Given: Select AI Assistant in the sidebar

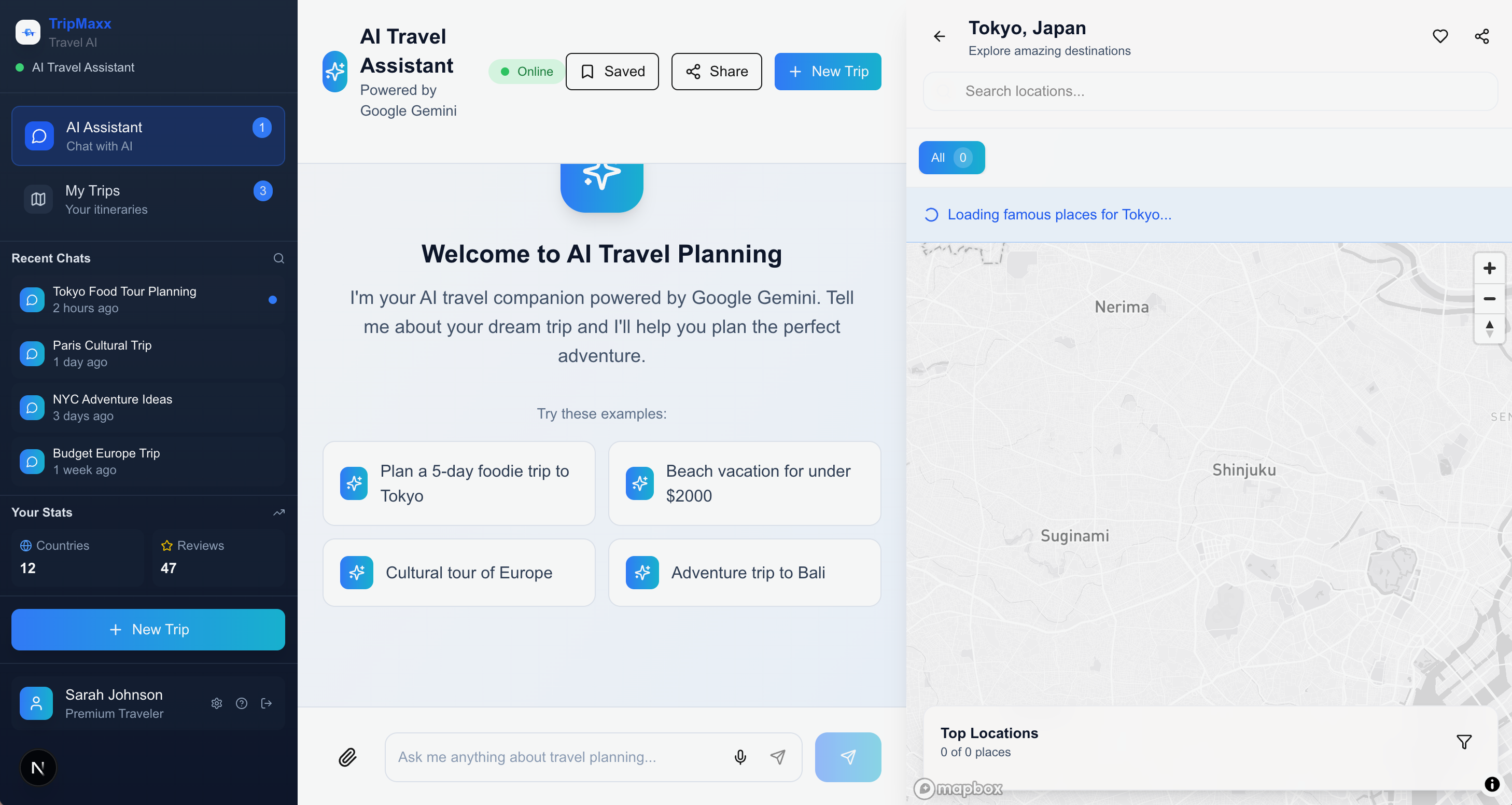Looking at the screenshot, I should [148, 135].
